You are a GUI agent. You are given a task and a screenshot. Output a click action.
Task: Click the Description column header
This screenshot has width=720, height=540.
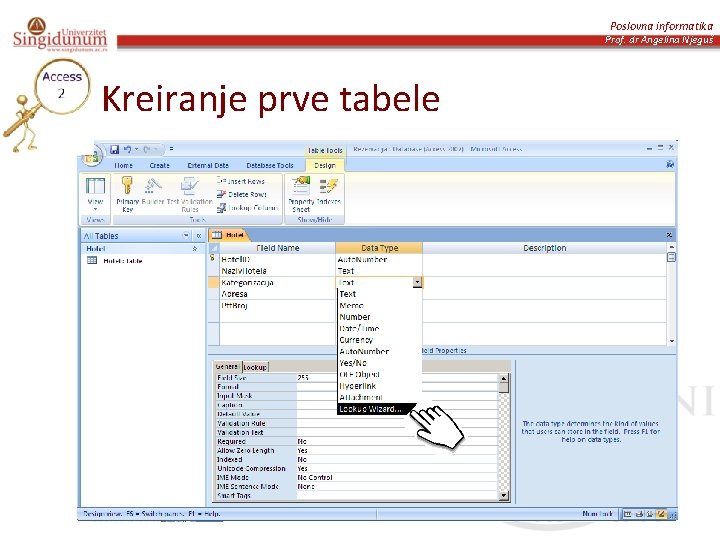[x=545, y=248]
